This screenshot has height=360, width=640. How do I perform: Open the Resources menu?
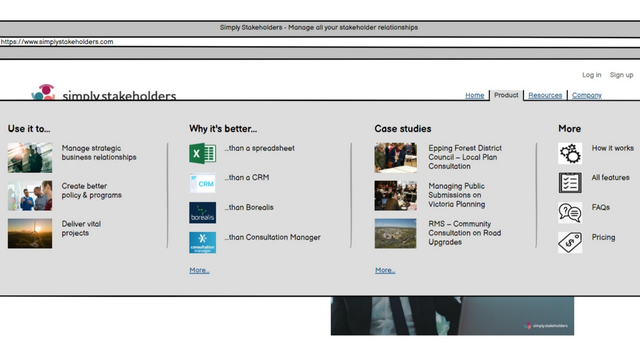pos(545,95)
